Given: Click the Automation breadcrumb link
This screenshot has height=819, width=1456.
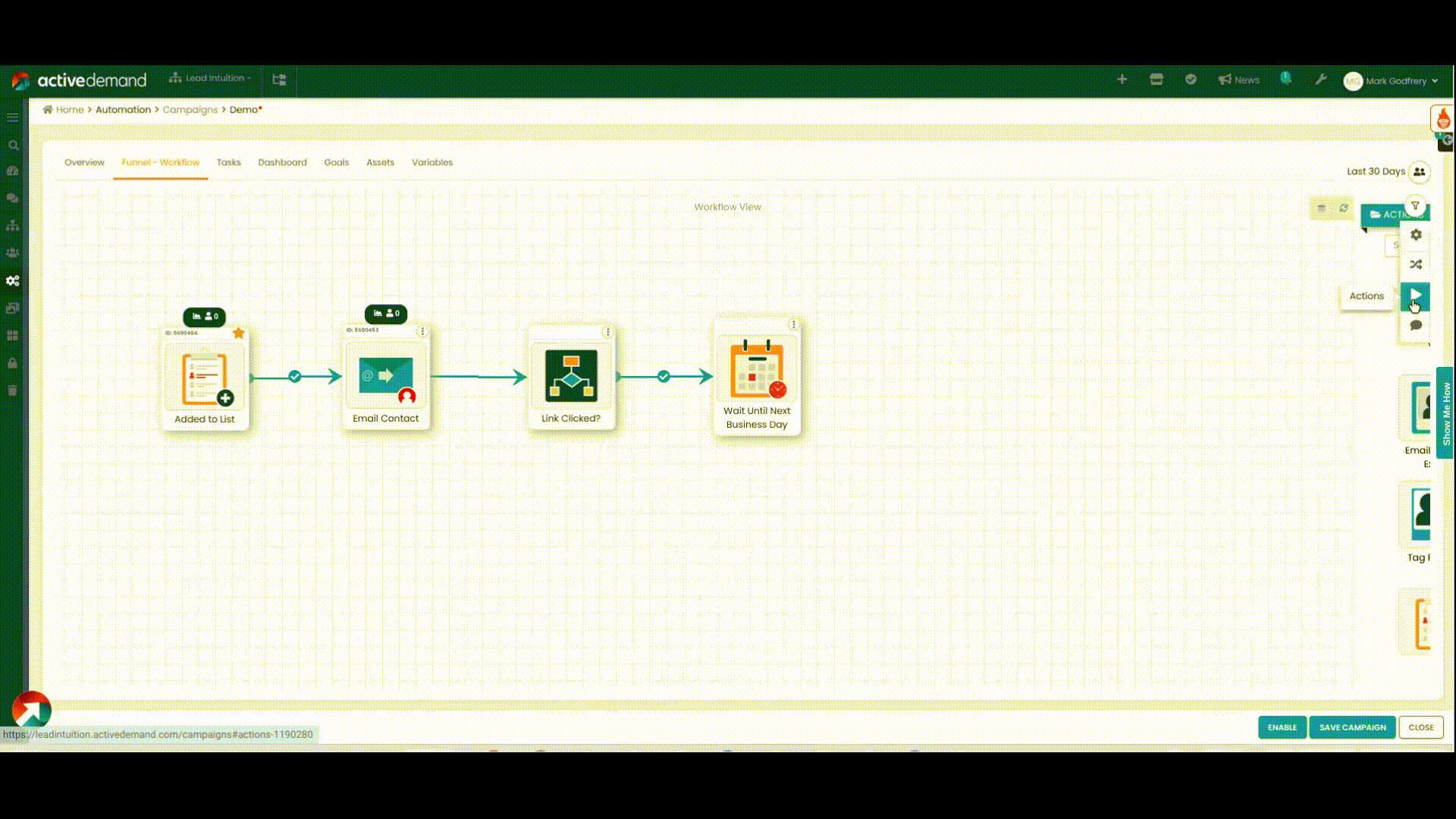Looking at the screenshot, I should tap(123, 110).
